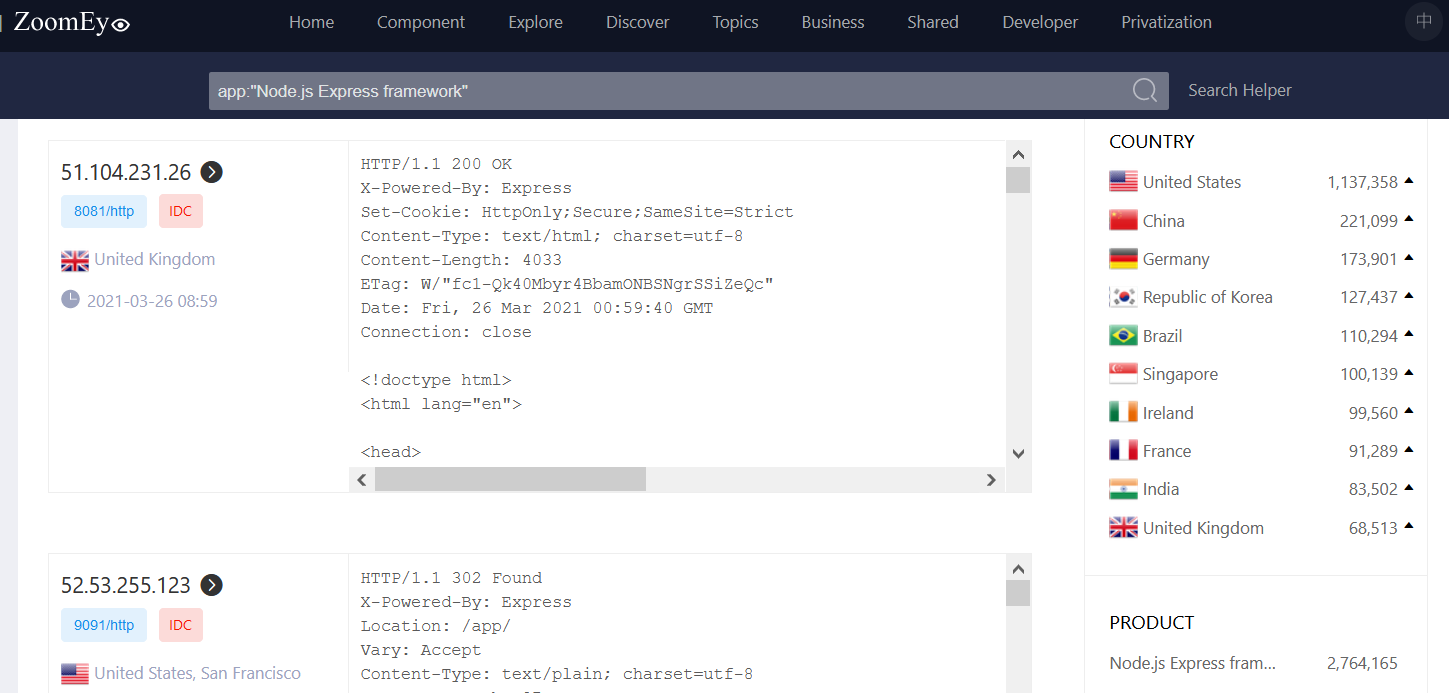Collapse results using the upward scroll chevron
The width and height of the screenshot is (1449, 693).
click(1018, 153)
